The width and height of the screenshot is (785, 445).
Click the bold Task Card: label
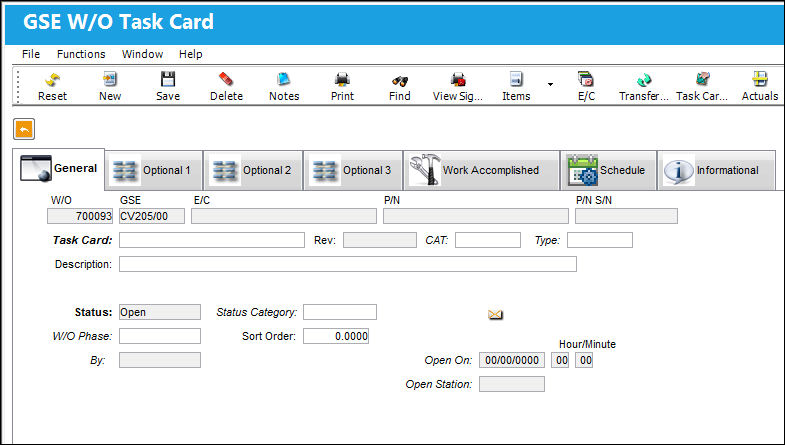[x=83, y=240]
